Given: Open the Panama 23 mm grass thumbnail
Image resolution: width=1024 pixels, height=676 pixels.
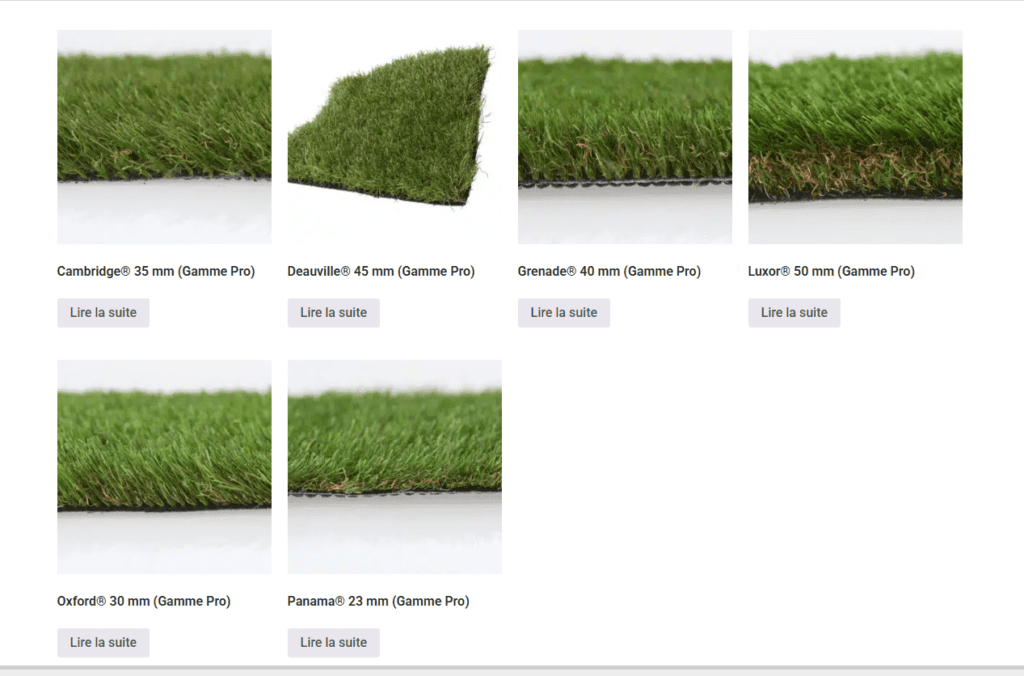Looking at the screenshot, I should tap(394, 467).
